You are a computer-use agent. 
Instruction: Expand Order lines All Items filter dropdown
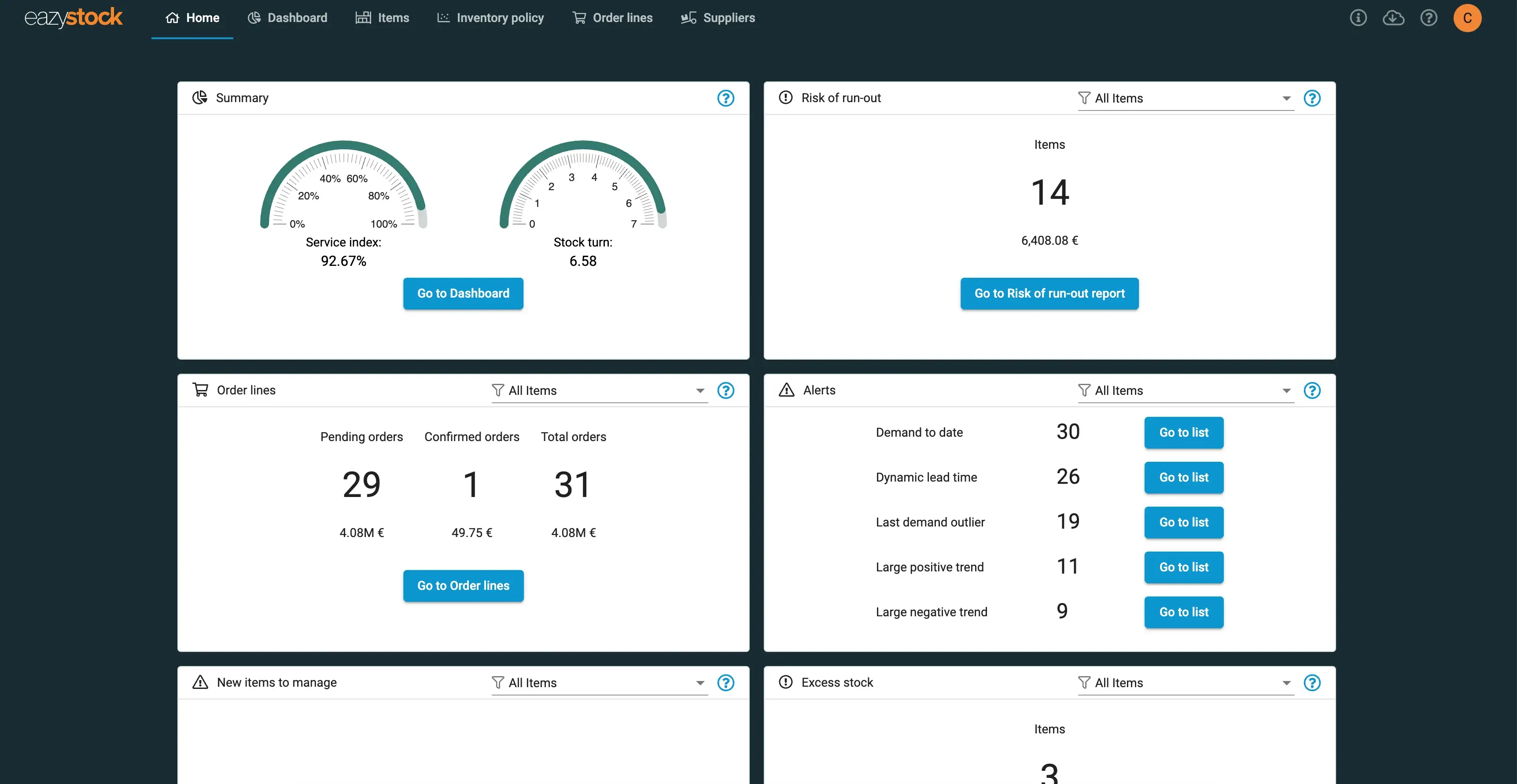tap(599, 390)
